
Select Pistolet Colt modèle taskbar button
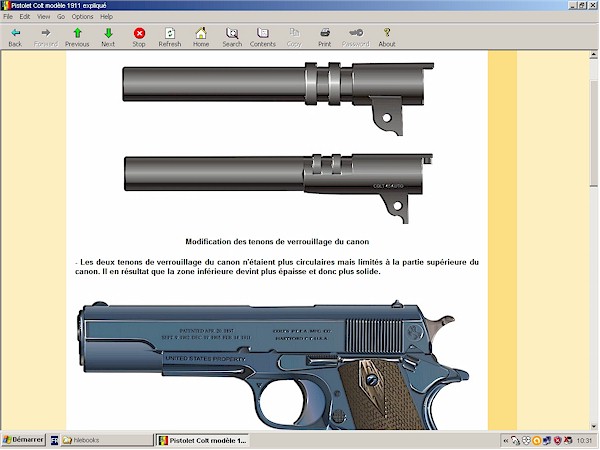(202, 440)
